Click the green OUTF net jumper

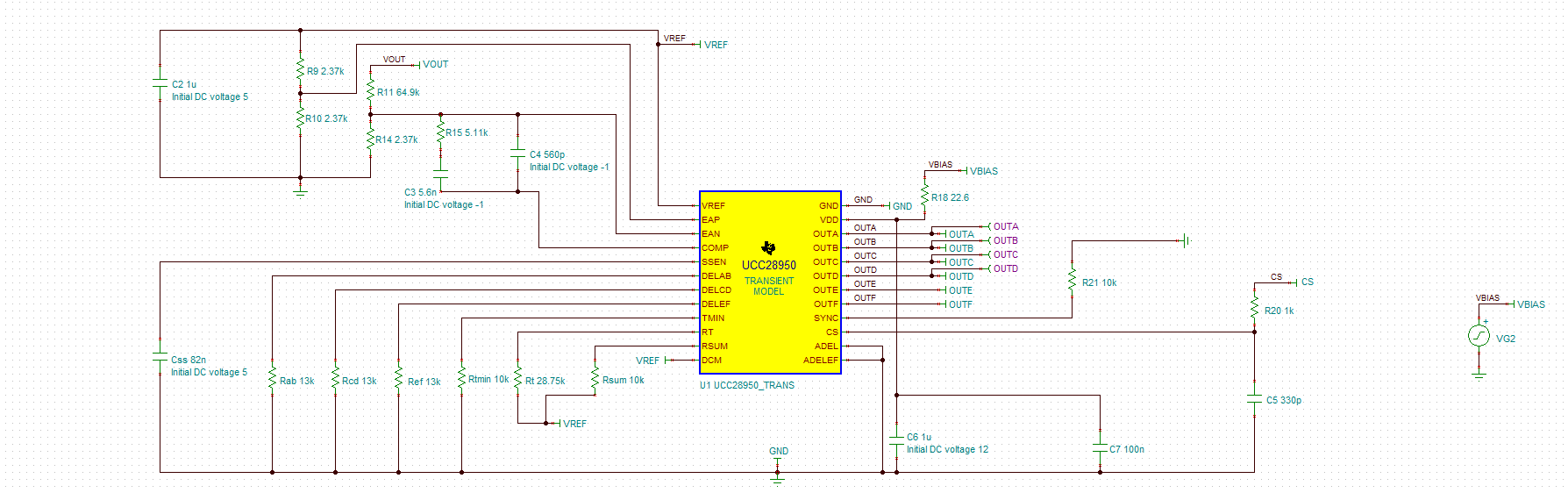point(959,304)
